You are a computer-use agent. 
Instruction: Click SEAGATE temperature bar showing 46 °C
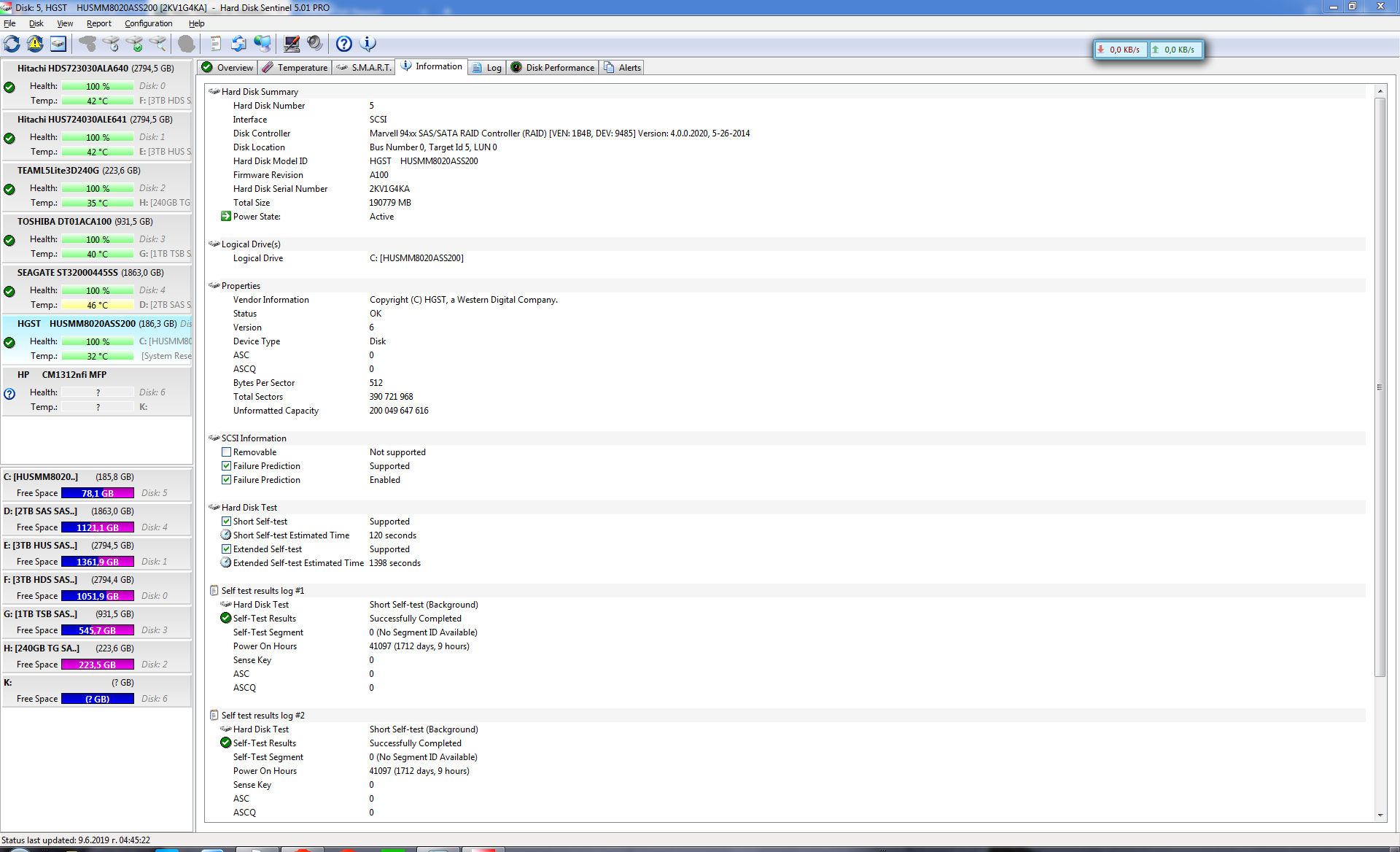(x=98, y=305)
